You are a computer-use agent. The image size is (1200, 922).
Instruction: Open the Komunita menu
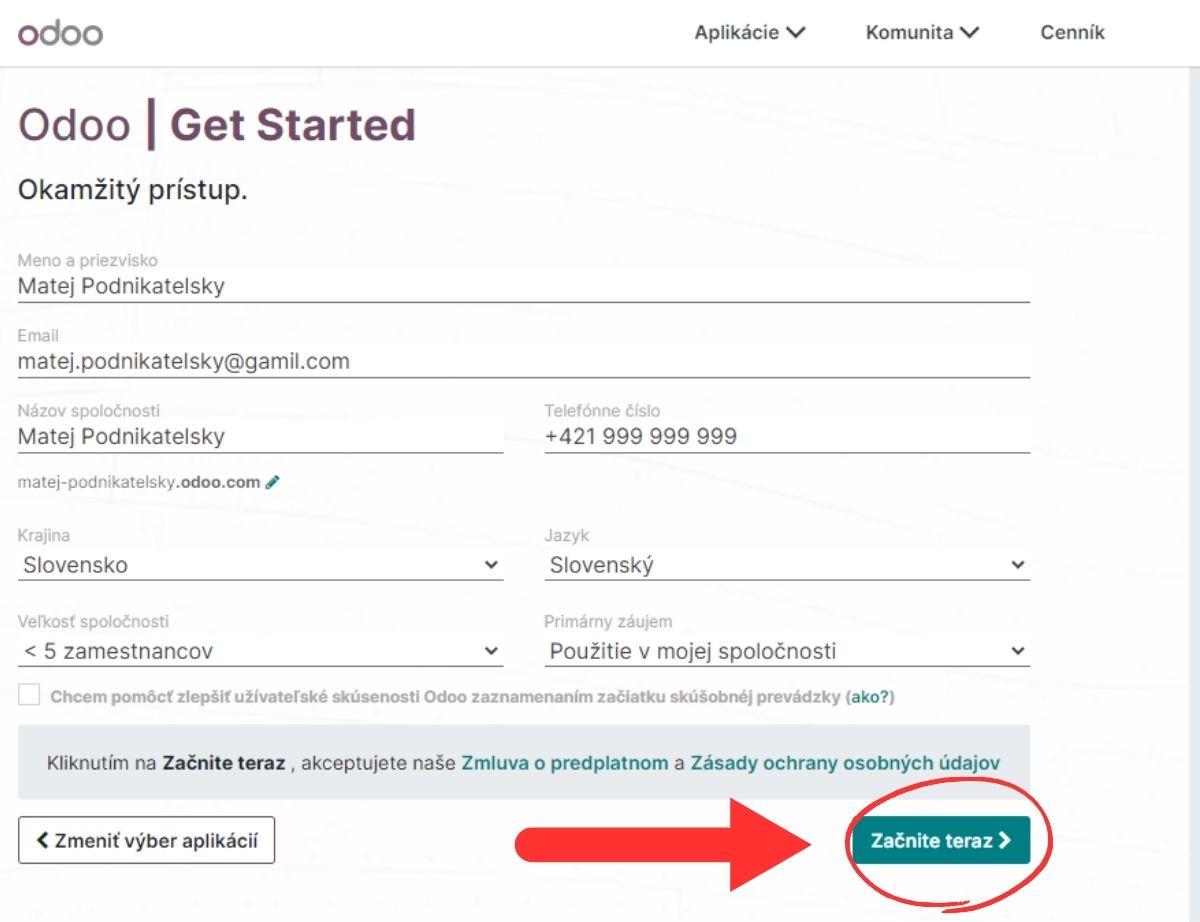click(922, 33)
